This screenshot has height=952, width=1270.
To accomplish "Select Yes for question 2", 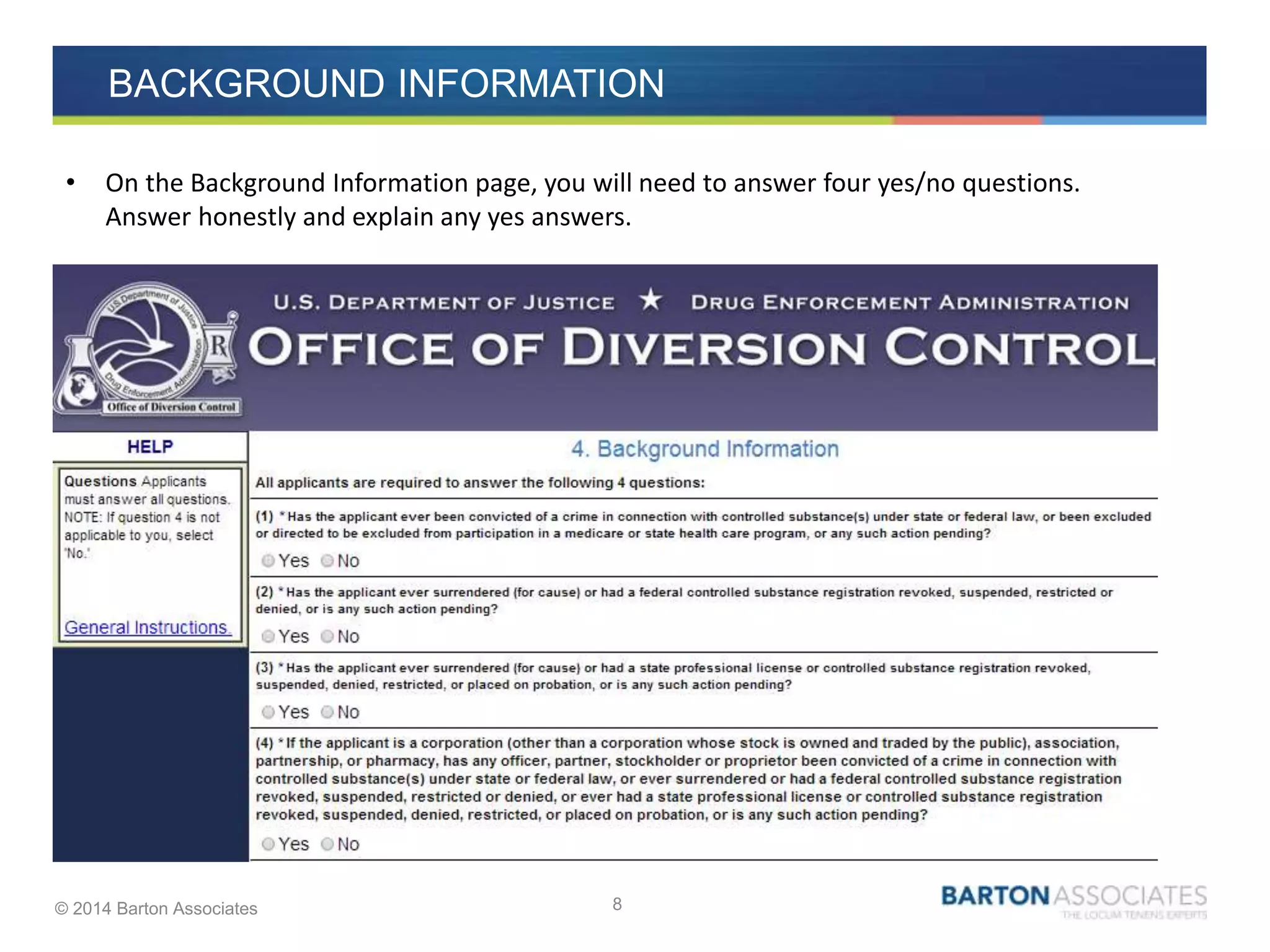I will 268,637.
